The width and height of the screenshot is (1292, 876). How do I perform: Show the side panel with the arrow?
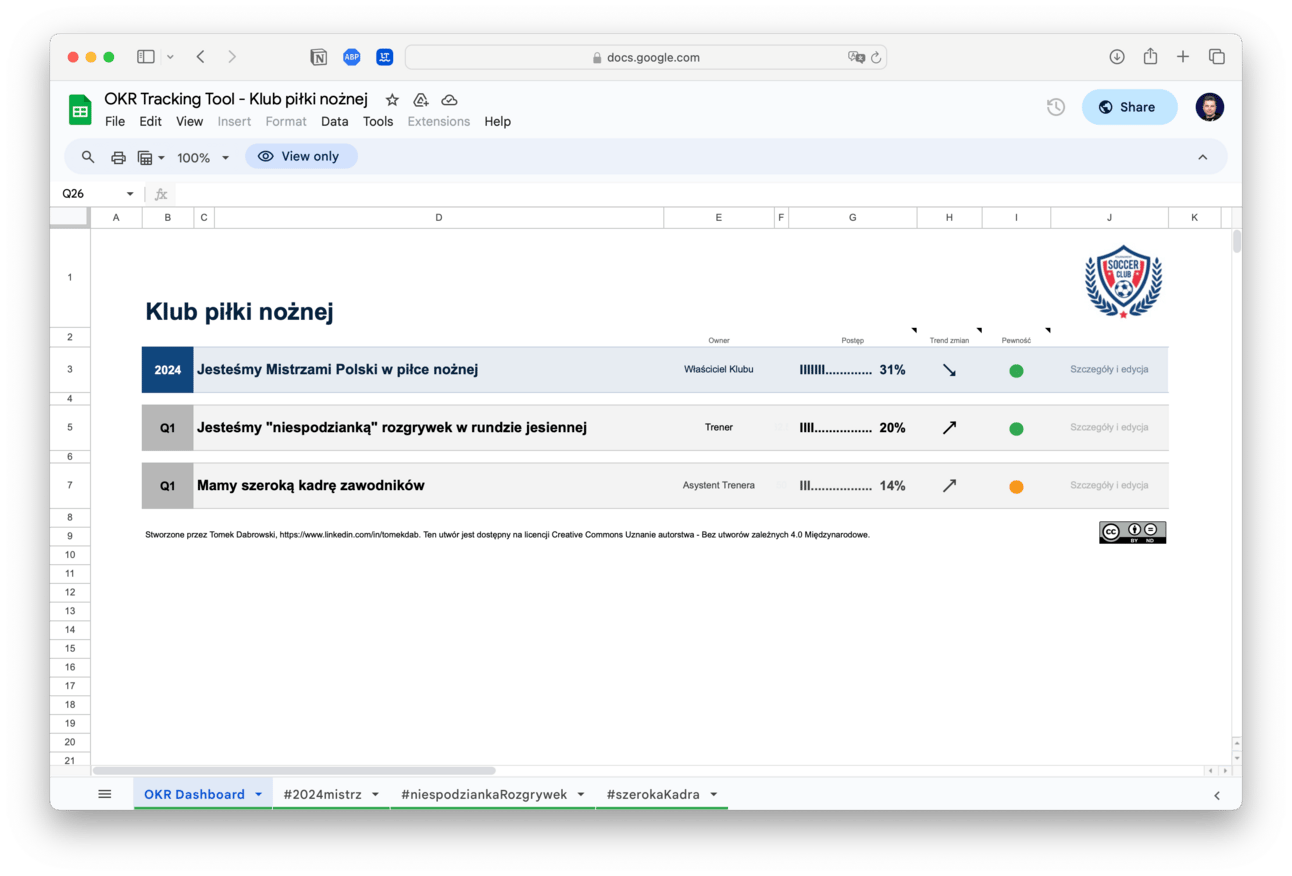pyautogui.click(x=1217, y=795)
